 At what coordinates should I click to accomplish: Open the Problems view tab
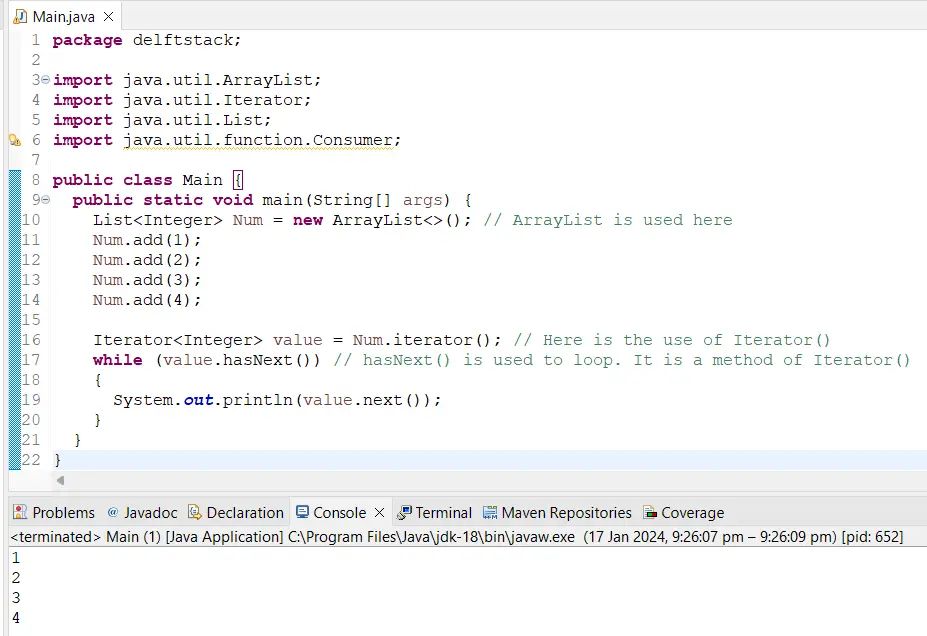(x=54, y=512)
